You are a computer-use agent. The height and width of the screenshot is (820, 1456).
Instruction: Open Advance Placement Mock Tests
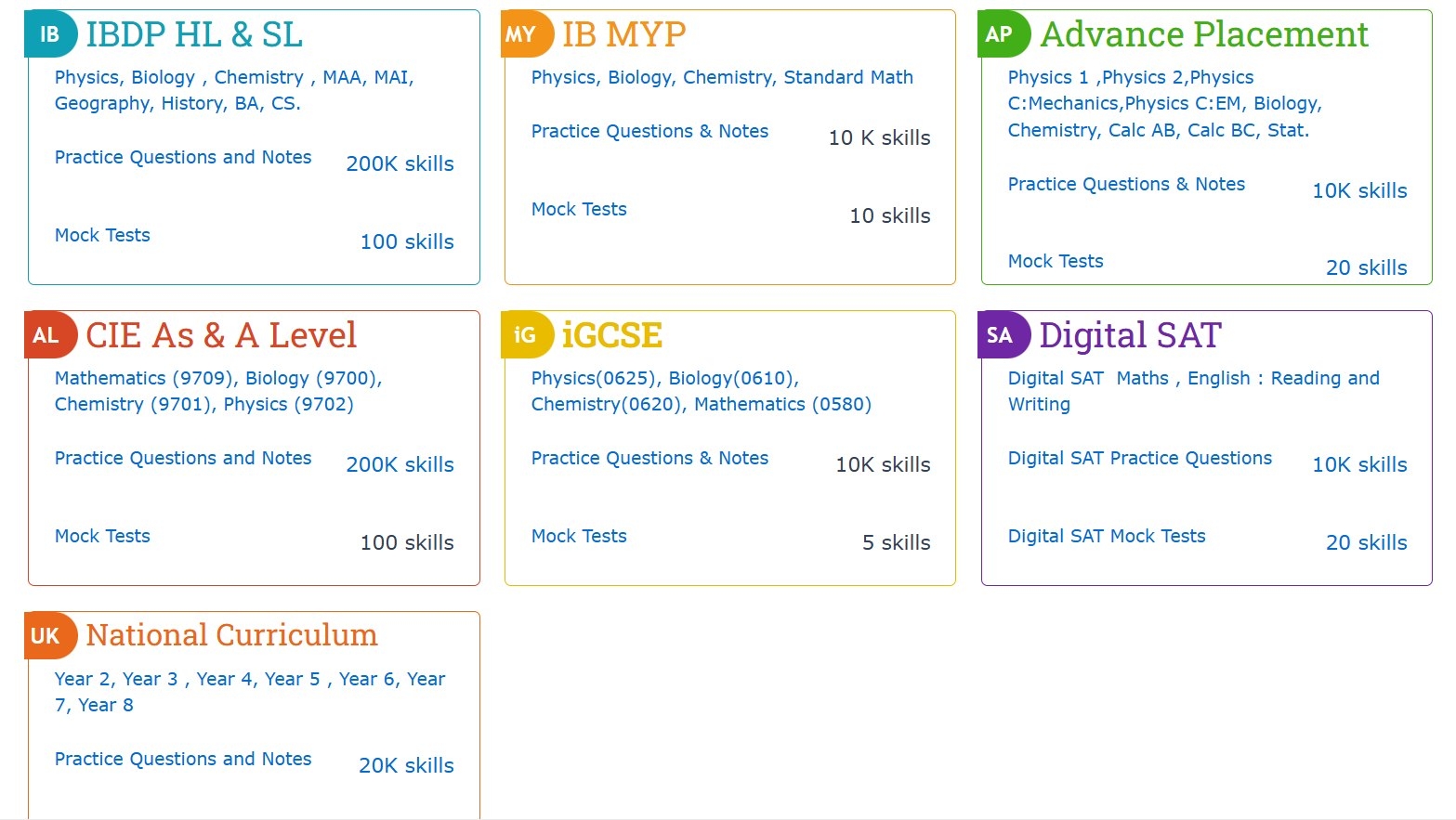tap(1056, 261)
